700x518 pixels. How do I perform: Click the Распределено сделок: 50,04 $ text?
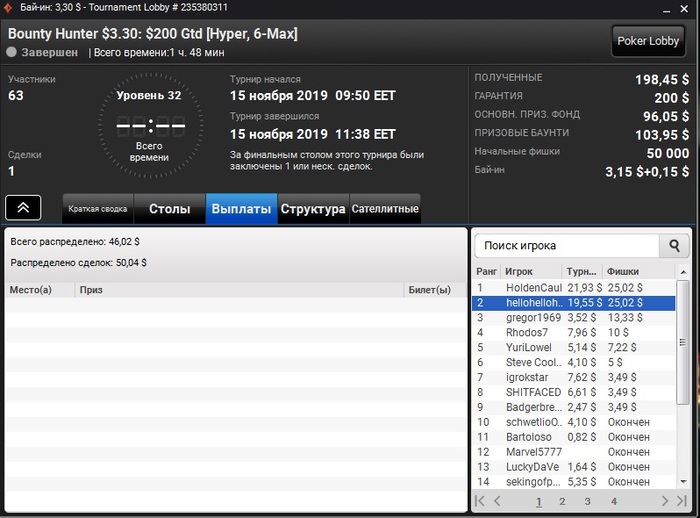(79, 263)
